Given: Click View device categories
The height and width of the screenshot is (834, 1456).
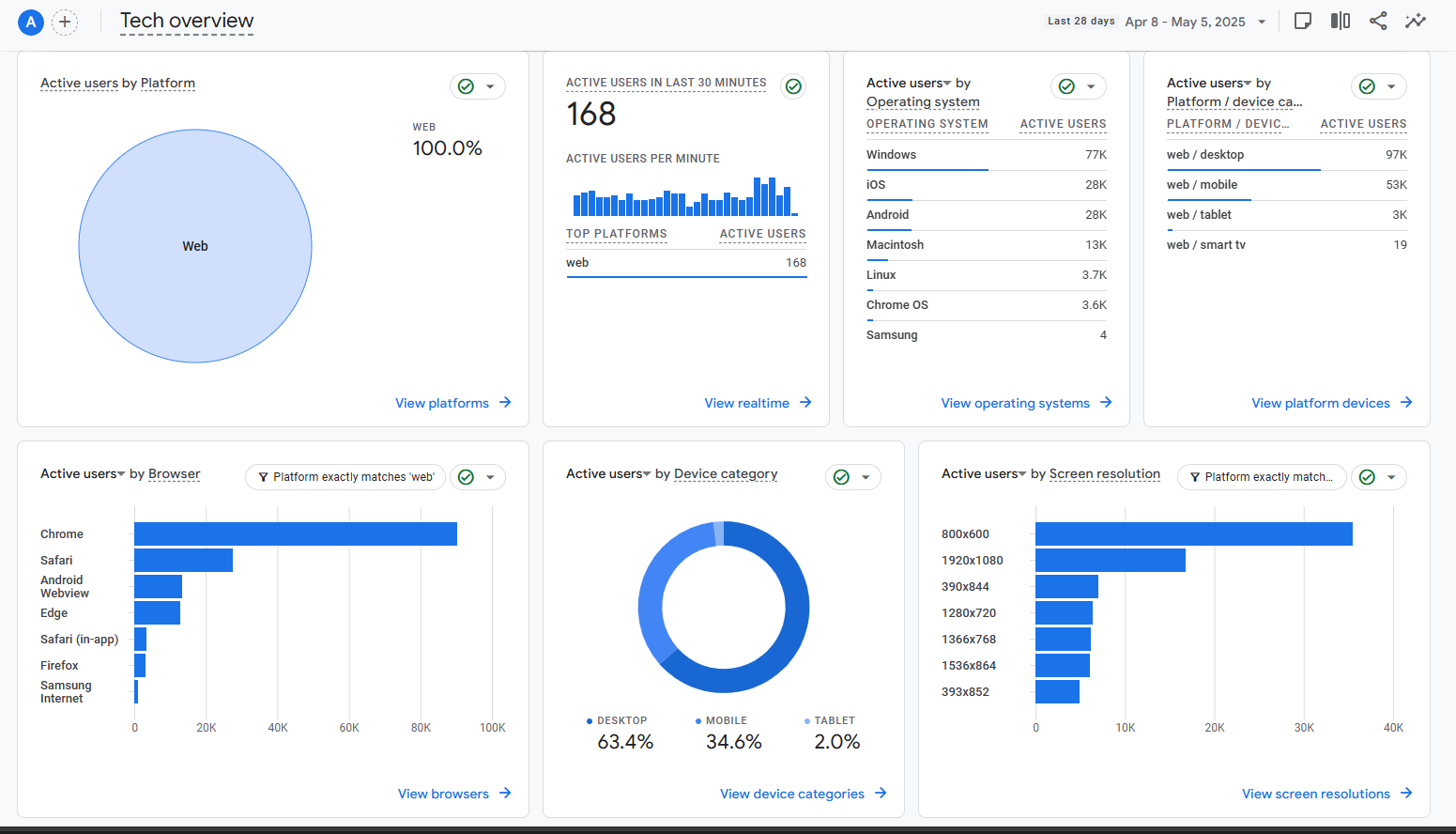Looking at the screenshot, I should [792, 793].
